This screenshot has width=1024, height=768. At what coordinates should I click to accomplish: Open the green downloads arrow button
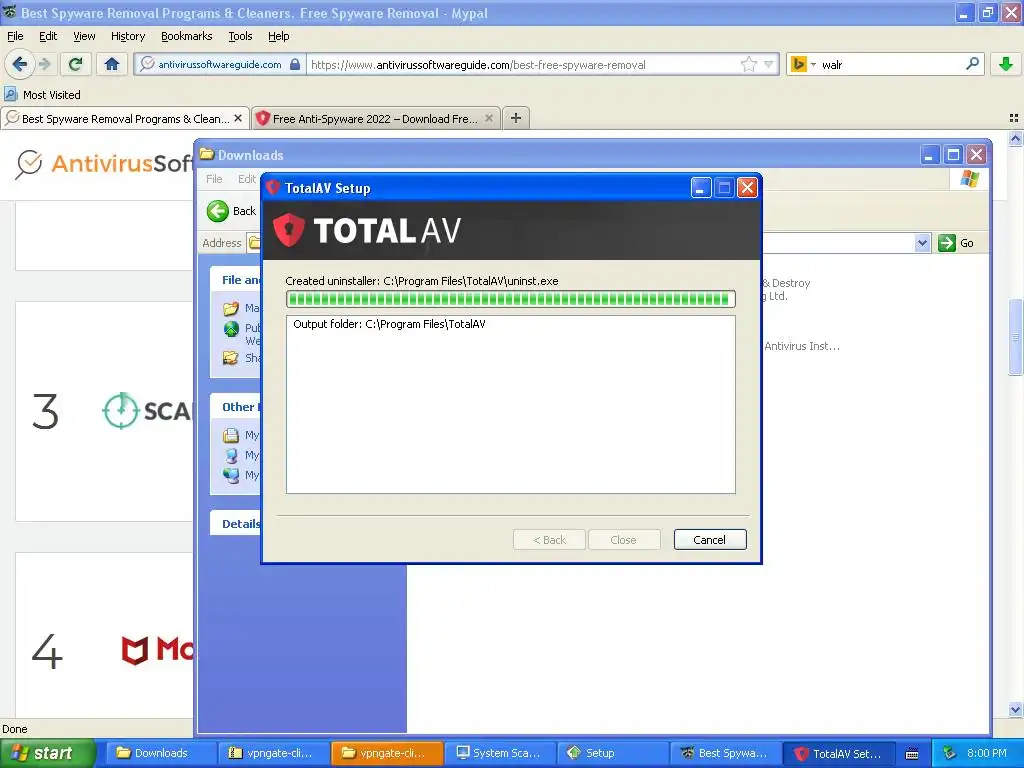pos(1006,64)
